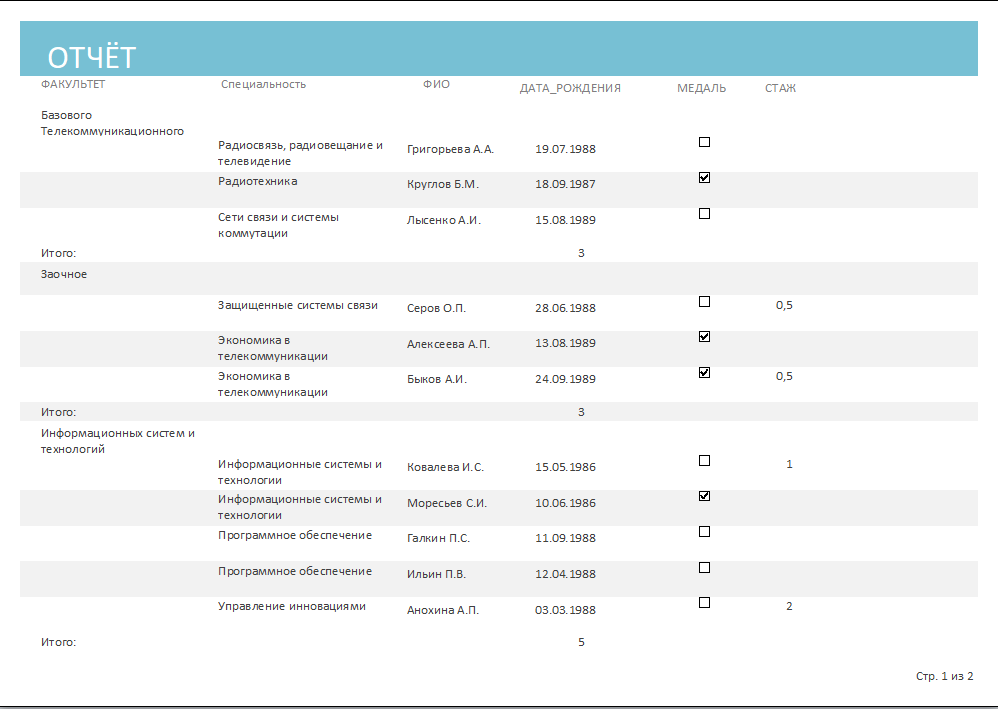Check medal checkbox for Анохина А.П.
The height and width of the screenshot is (709, 998).
704,602
